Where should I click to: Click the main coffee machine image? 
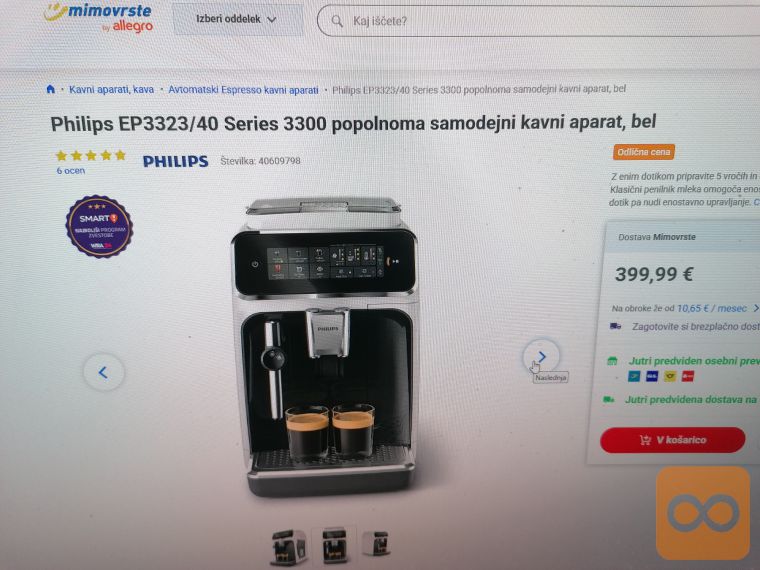click(325, 347)
